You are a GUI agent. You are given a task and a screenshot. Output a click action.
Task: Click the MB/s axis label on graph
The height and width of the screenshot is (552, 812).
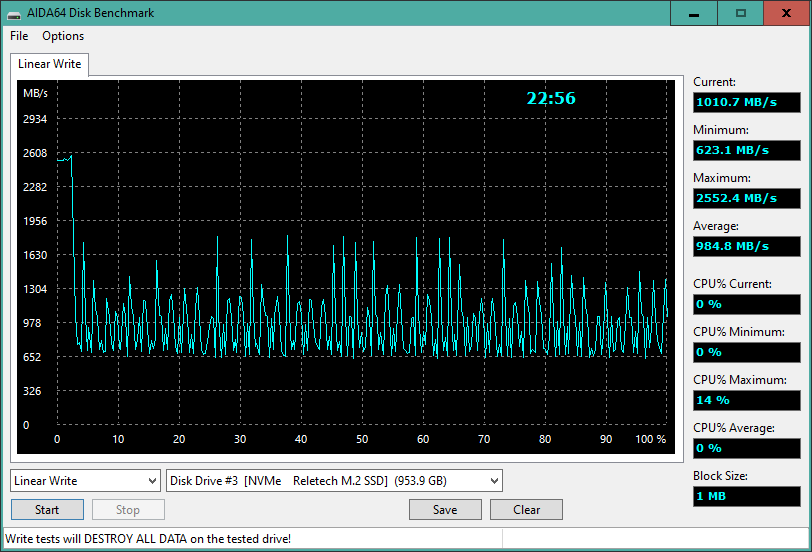pyautogui.click(x=35, y=93)
